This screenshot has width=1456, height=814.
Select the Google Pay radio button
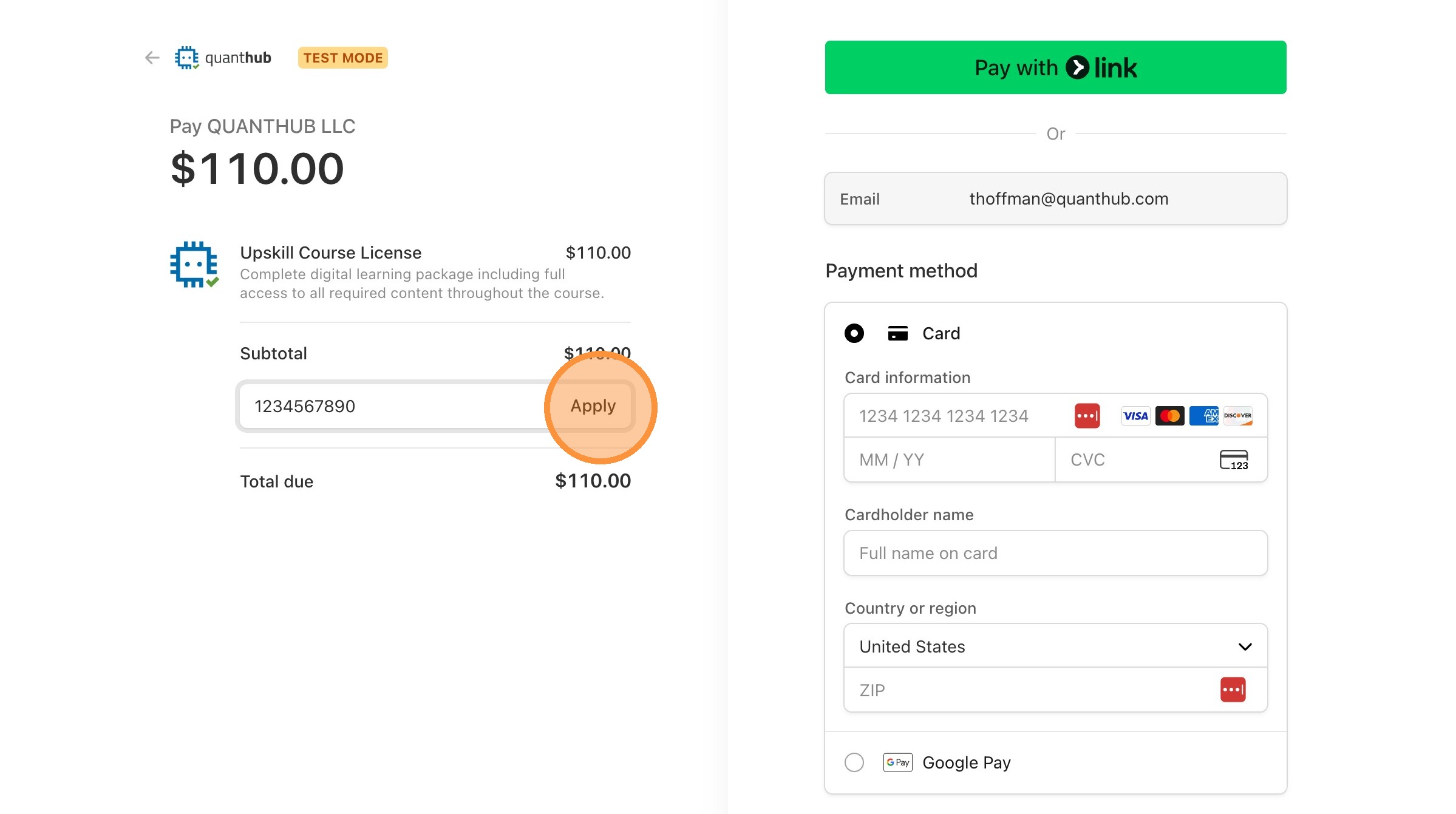point(854,762)
